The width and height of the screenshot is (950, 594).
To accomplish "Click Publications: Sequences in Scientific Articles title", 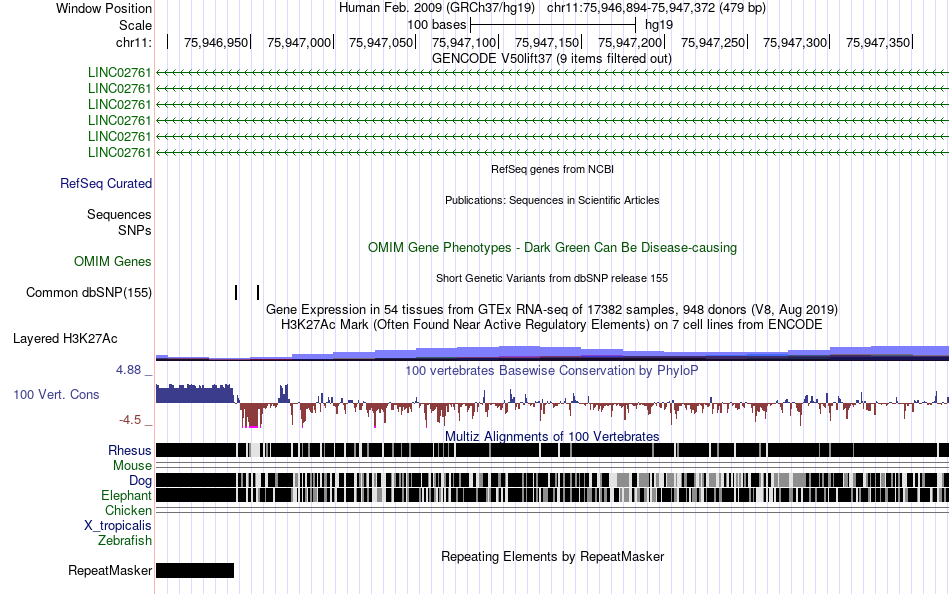I will click(x=552, y=200).
